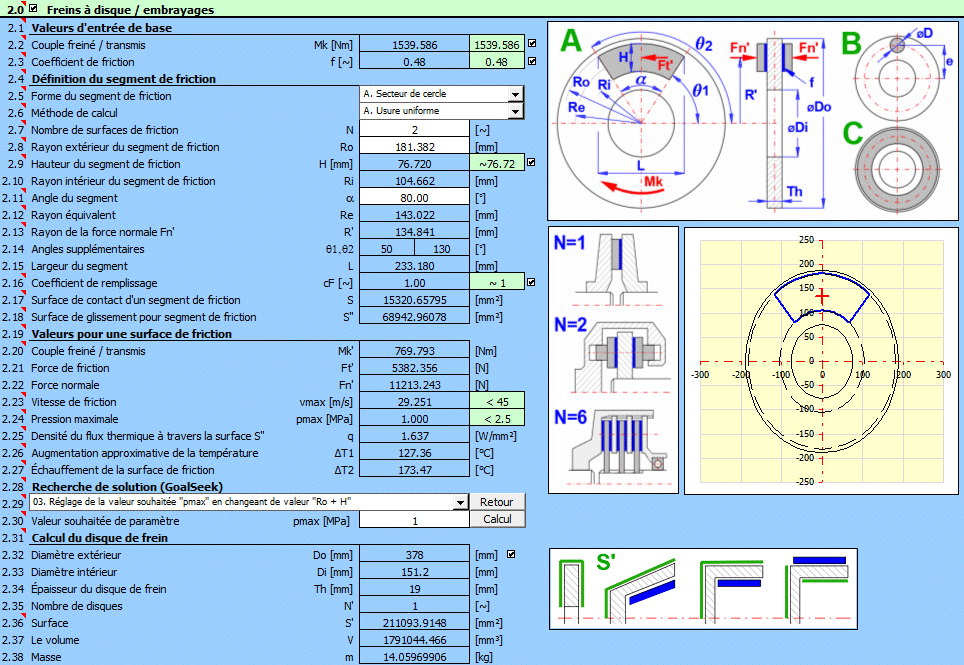Click the vmax value 29.251
Viewport: 964px width, 665px height.
414,402
